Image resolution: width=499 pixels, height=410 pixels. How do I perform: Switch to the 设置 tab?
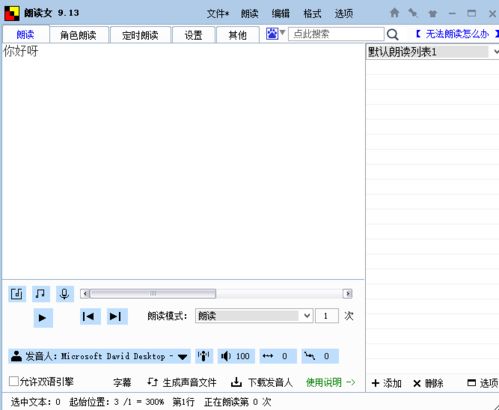click(193, 35)
